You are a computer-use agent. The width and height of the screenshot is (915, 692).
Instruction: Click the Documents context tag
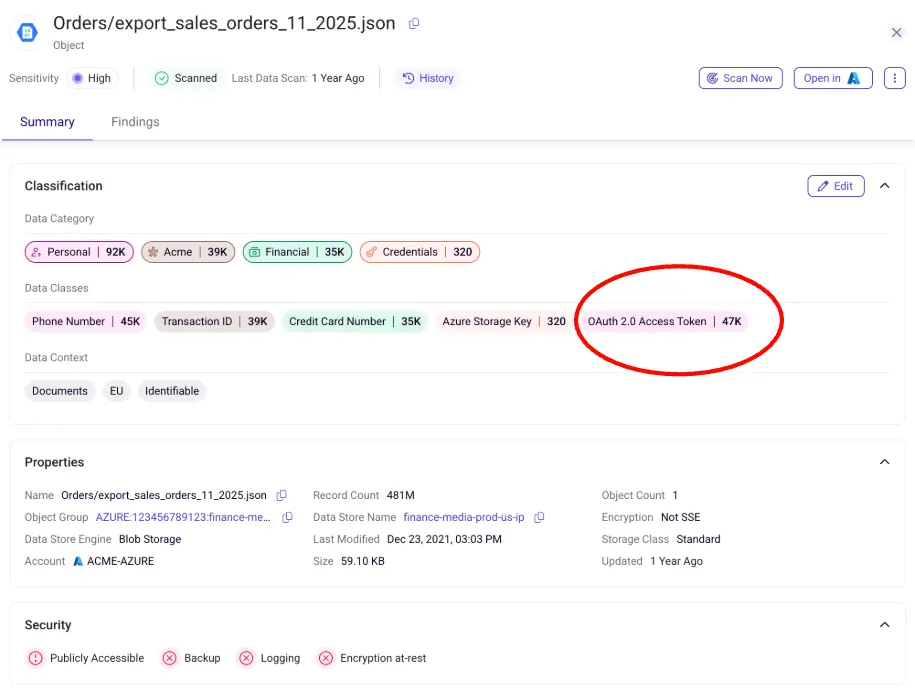60,391
